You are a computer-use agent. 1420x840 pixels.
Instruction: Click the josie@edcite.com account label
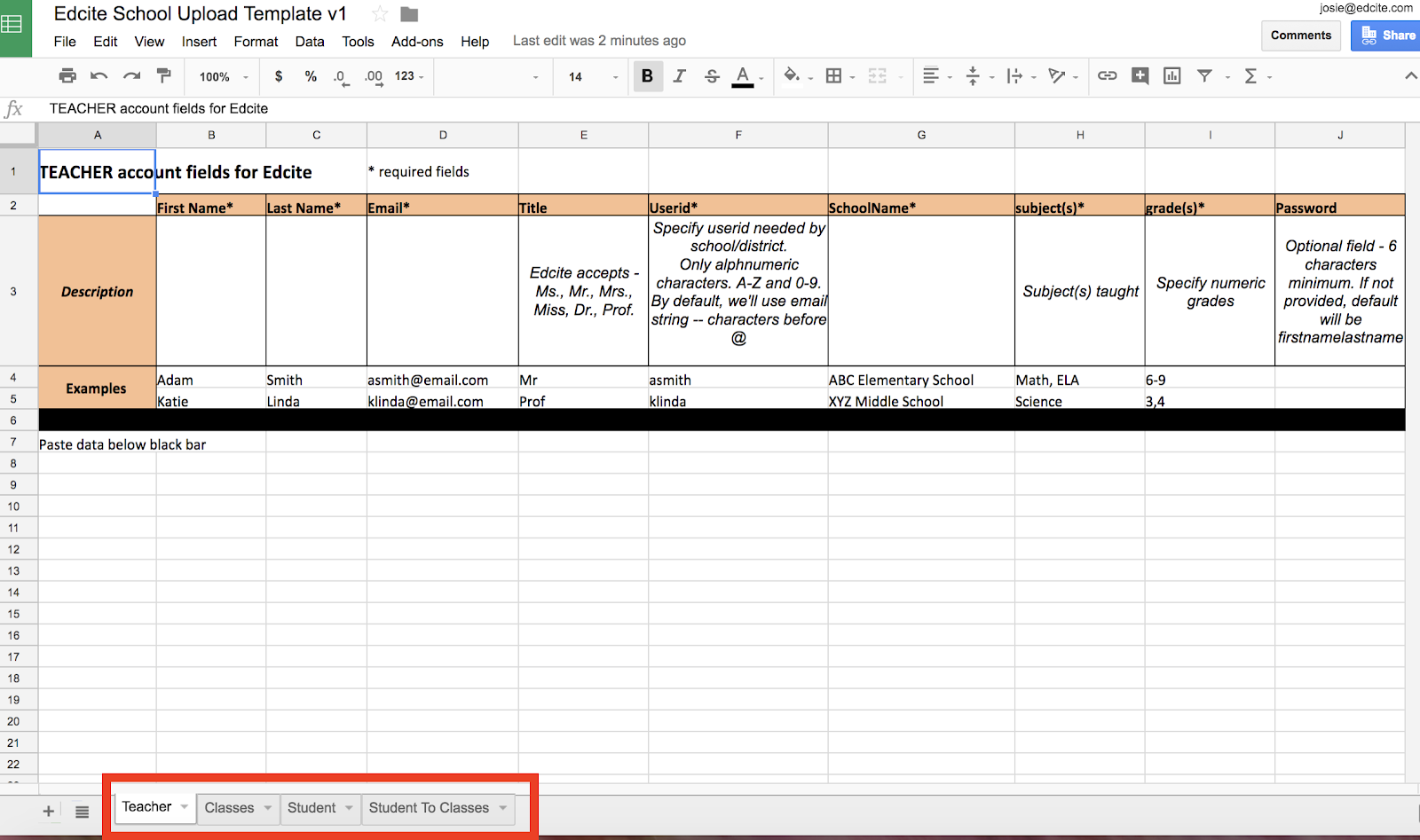pos(1366,8)
